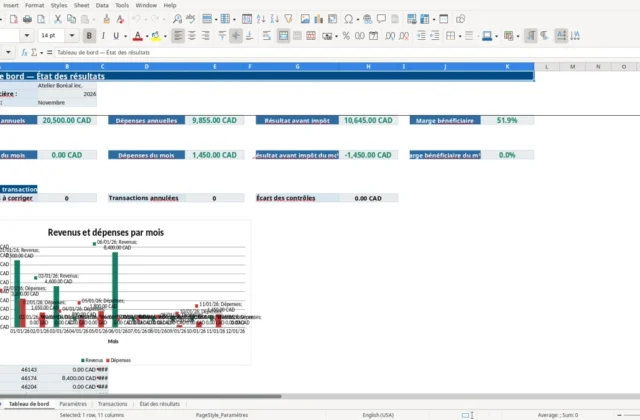Select the Clone Formatting paintbrush
The height and width of the screenshot is (420, 640).
pos(107,19)
